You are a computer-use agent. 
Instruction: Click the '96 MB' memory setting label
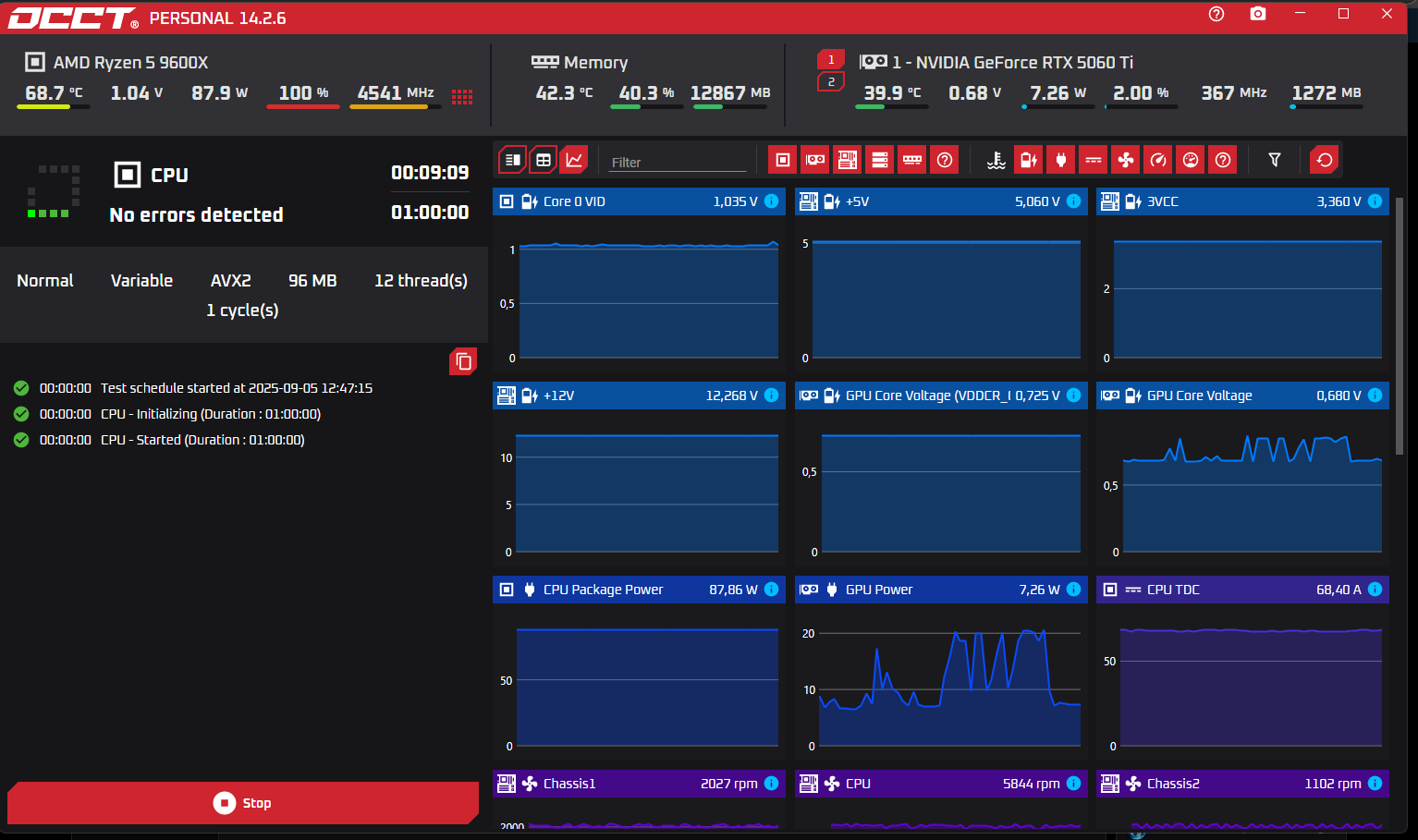312,280
